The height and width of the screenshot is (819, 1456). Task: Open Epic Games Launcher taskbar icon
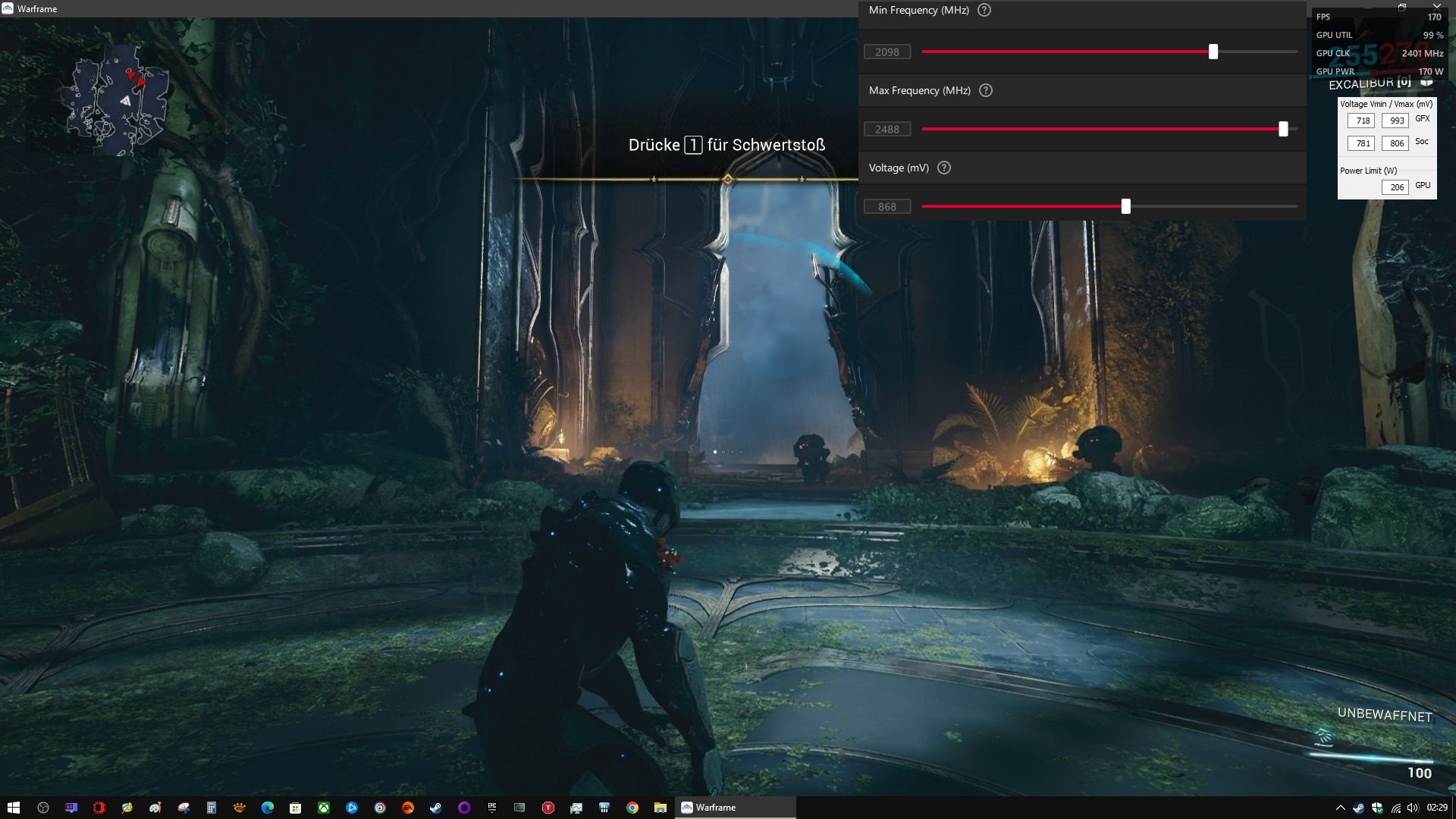(x=492, y=808)
